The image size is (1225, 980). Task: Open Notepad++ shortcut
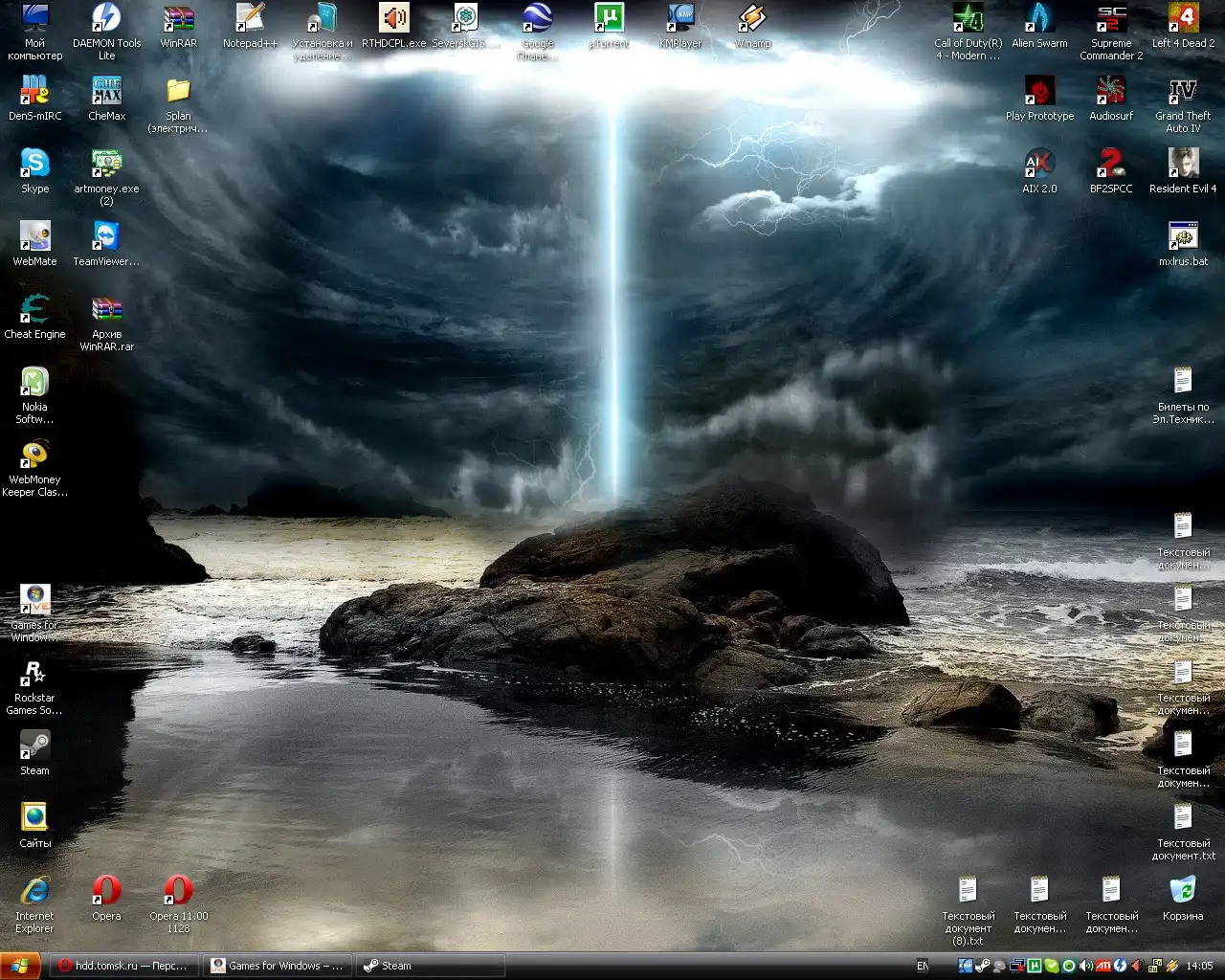click(250, 19)
